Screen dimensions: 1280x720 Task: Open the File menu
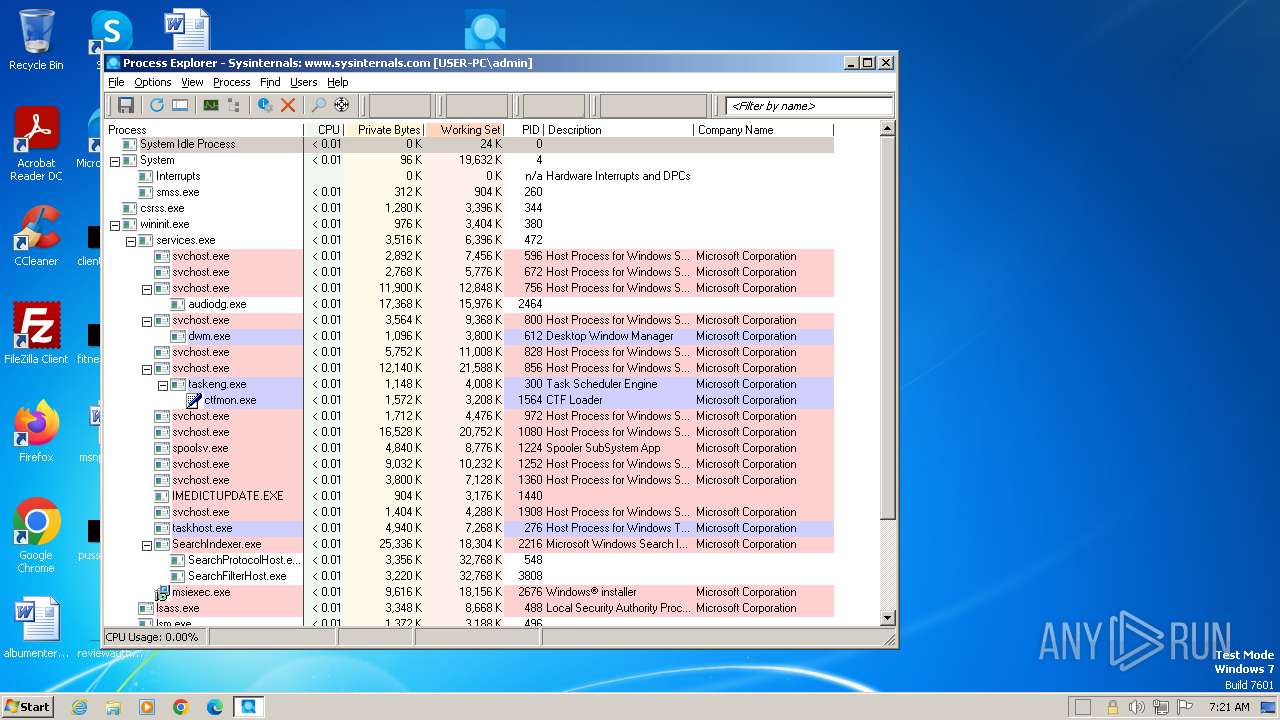tap(116, 82)
